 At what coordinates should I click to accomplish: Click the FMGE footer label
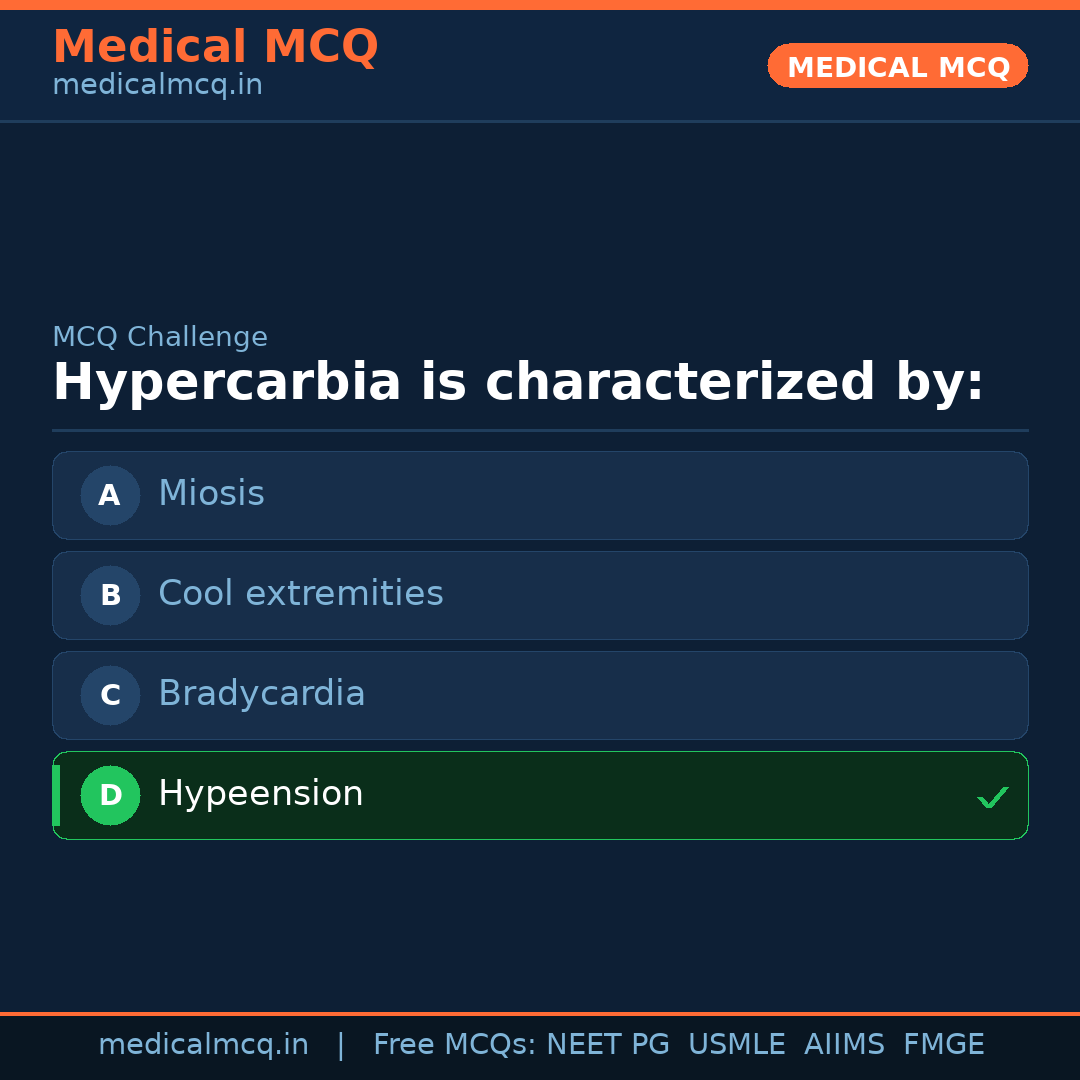943,1045
